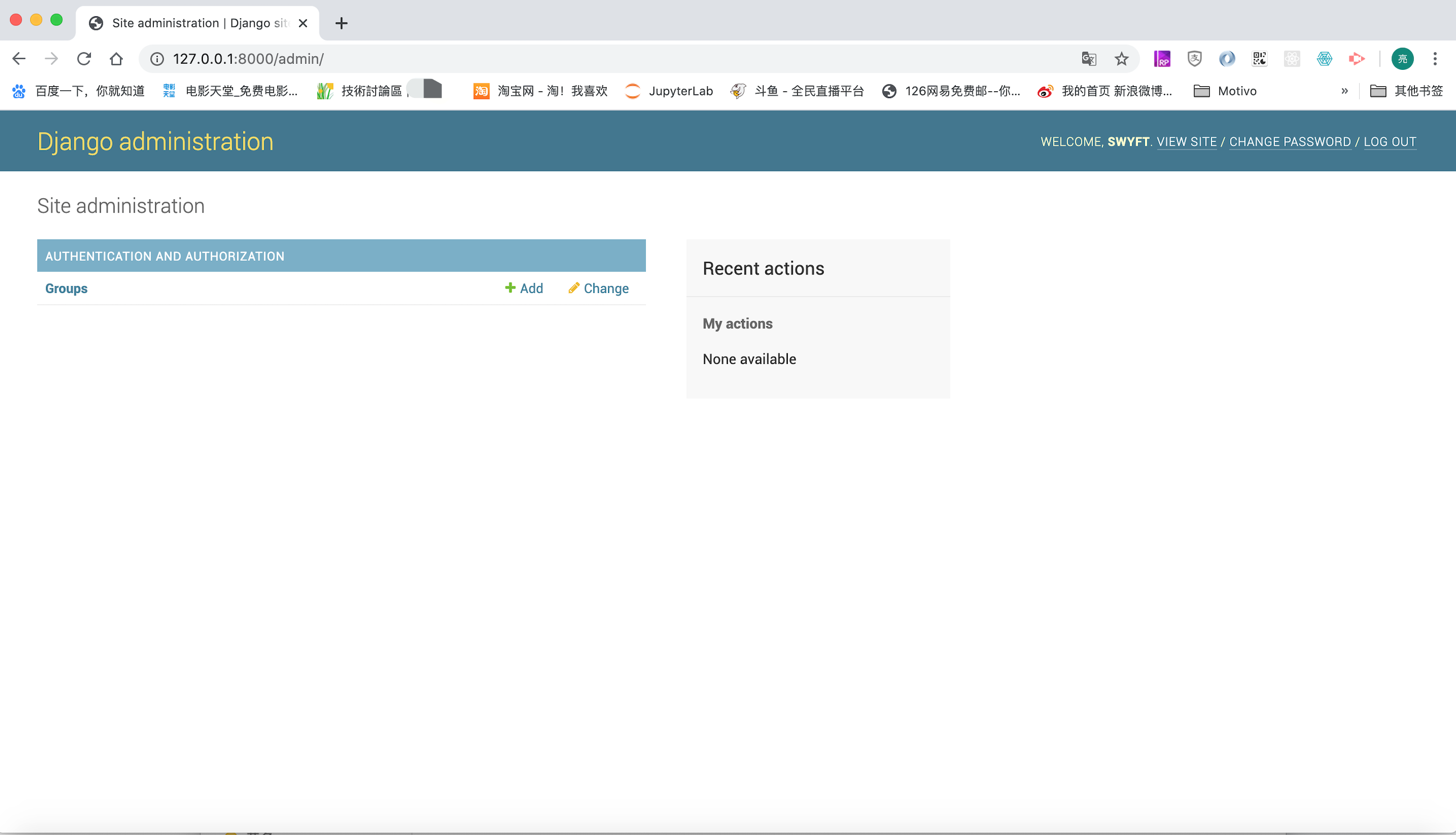Click the React atom extension icon
The image size is (1456, 835).
(1292, 59)
